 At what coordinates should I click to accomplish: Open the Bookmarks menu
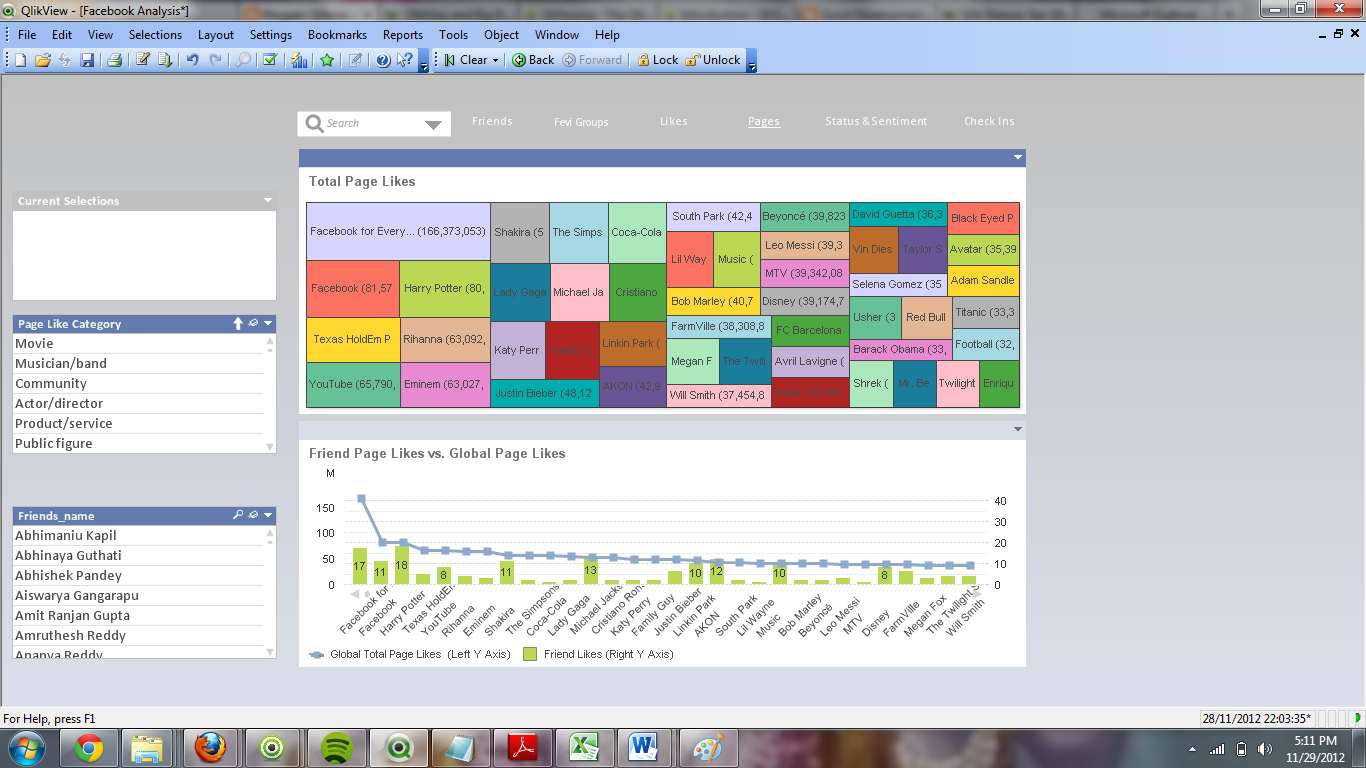(x=337, y=34)
